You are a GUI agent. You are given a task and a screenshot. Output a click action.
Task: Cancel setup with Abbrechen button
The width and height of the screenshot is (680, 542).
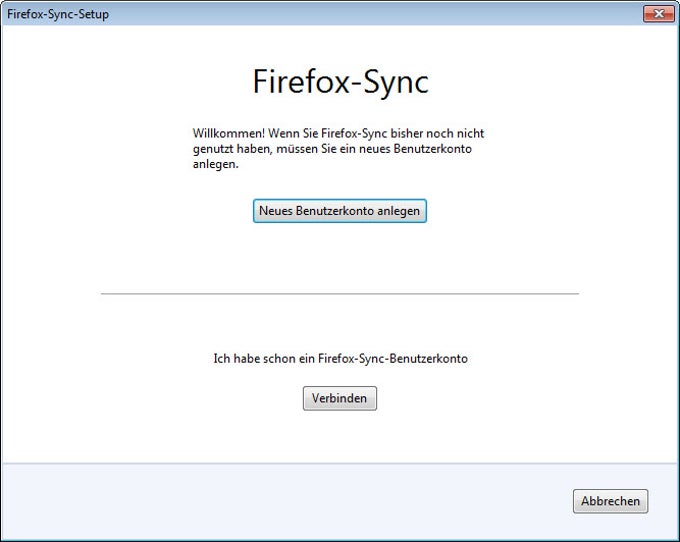click(x=610, y=501)
